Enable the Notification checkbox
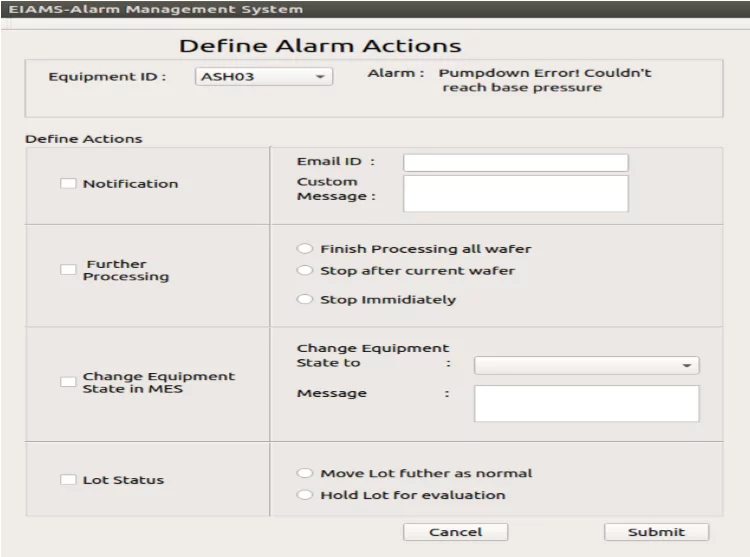 [x=68, y=184]
